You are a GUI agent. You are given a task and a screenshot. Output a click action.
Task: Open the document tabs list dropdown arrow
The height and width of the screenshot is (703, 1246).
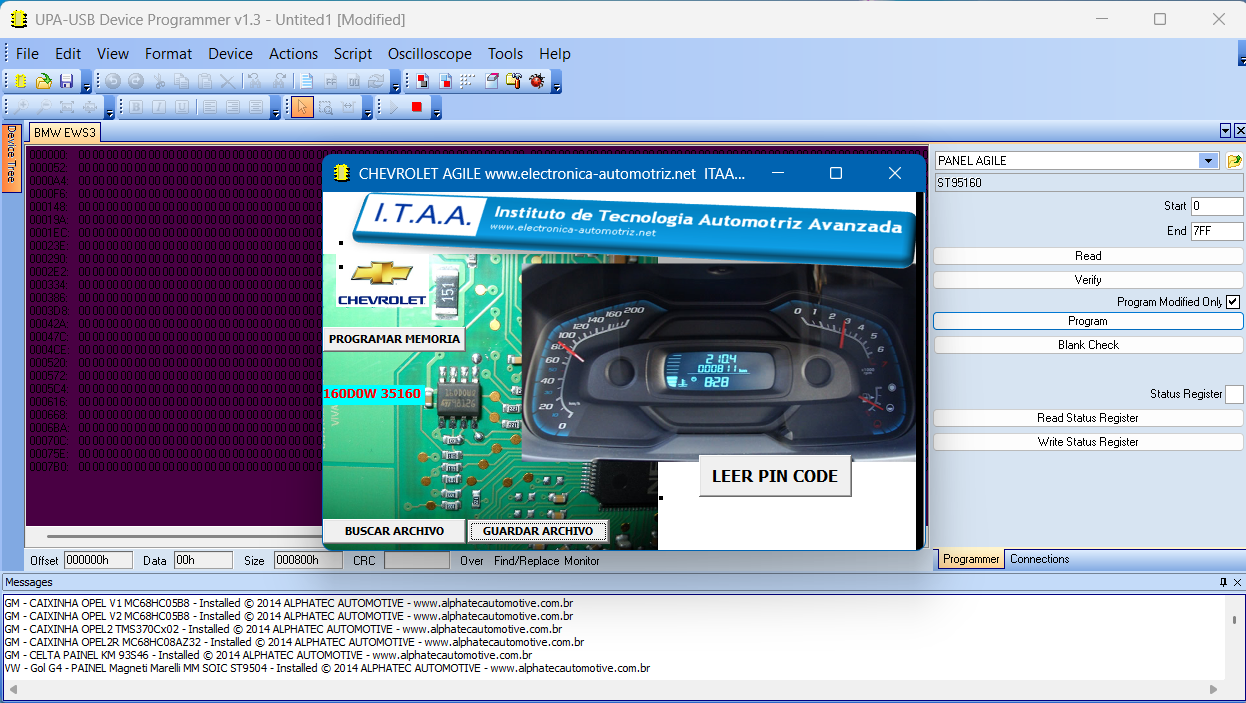pyautogui.click(x=1226, y=131)
